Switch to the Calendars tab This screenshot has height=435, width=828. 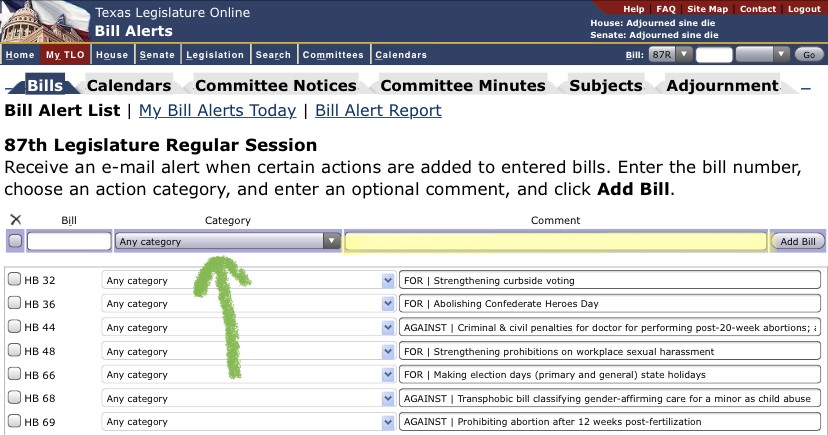pos(129,86)
